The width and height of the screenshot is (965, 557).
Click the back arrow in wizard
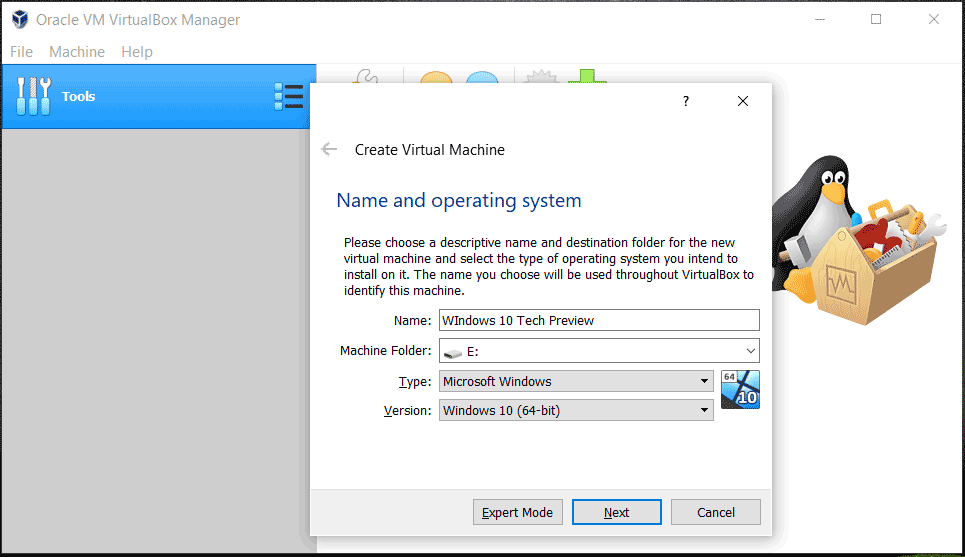[329, 150]
